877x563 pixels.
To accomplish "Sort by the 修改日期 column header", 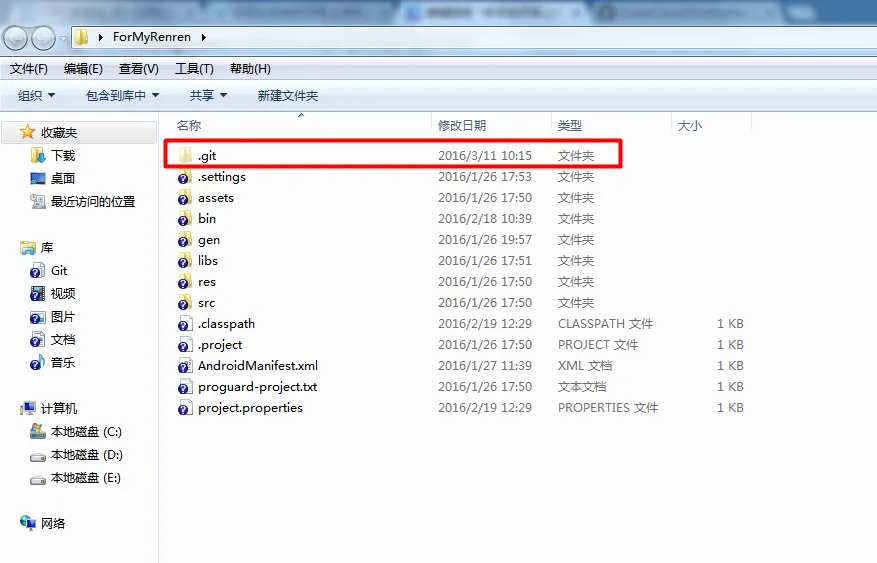I will point(462,125).
